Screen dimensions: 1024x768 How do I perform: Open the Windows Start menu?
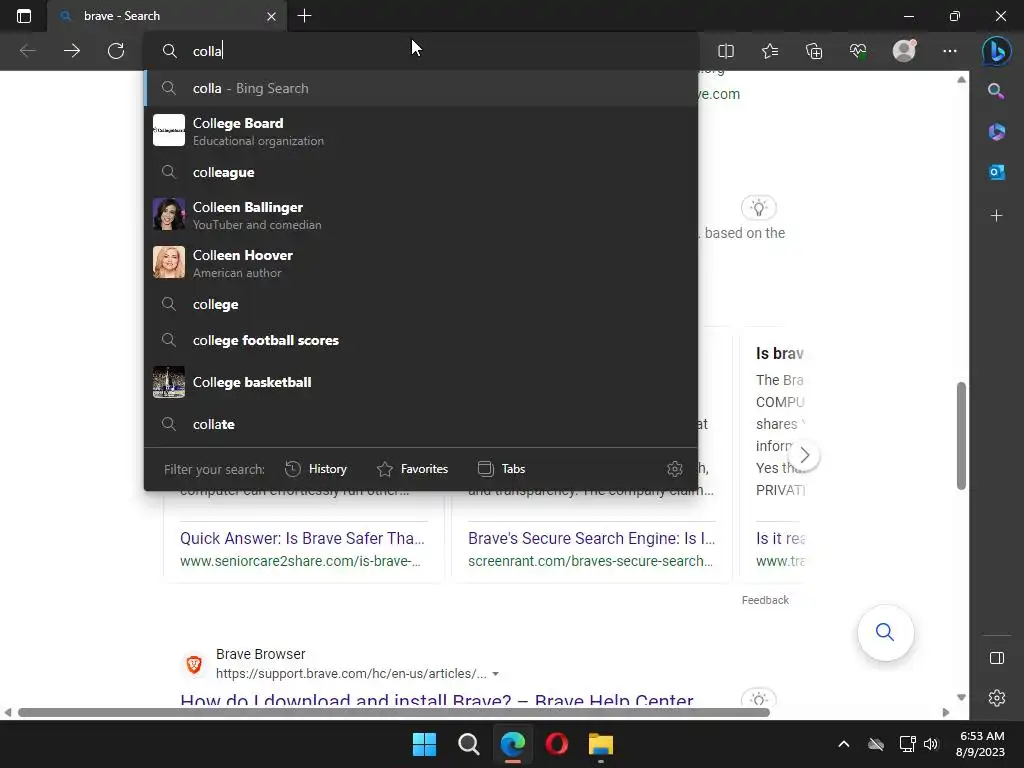(x=424, y=744)
